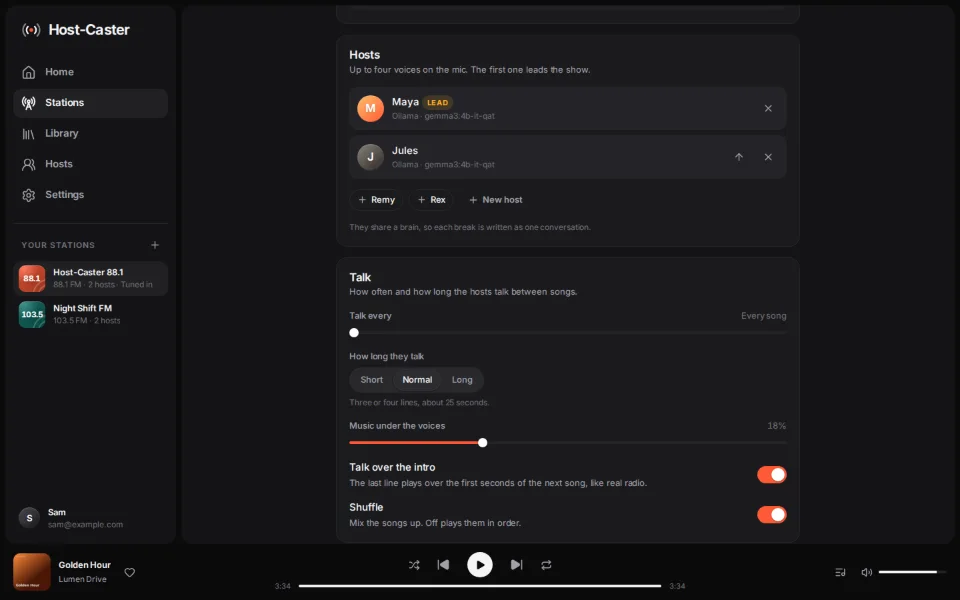Click the '18%' music level value

click(776, 426)
